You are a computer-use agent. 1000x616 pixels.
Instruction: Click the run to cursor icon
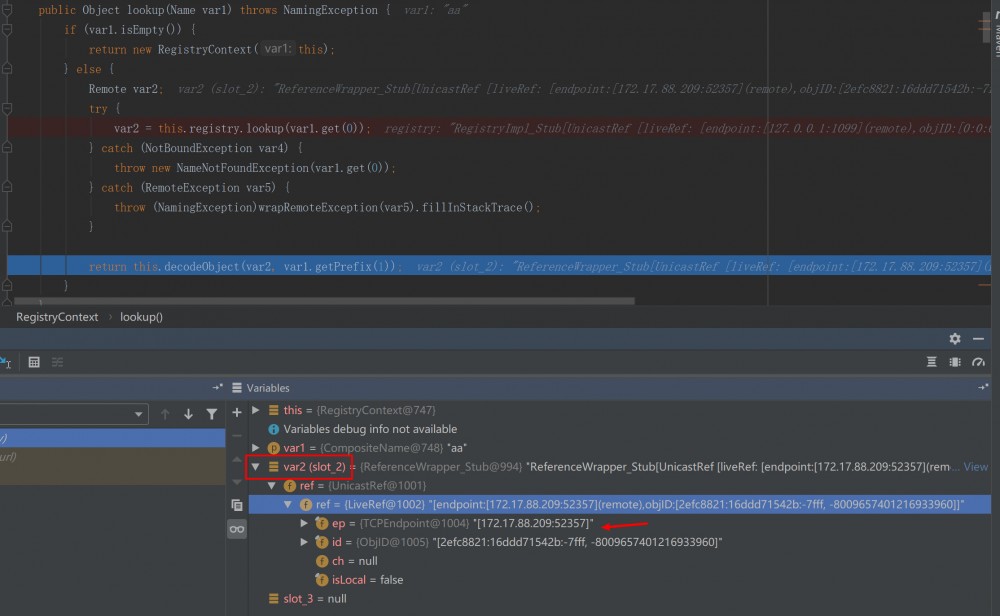(6, 362)
